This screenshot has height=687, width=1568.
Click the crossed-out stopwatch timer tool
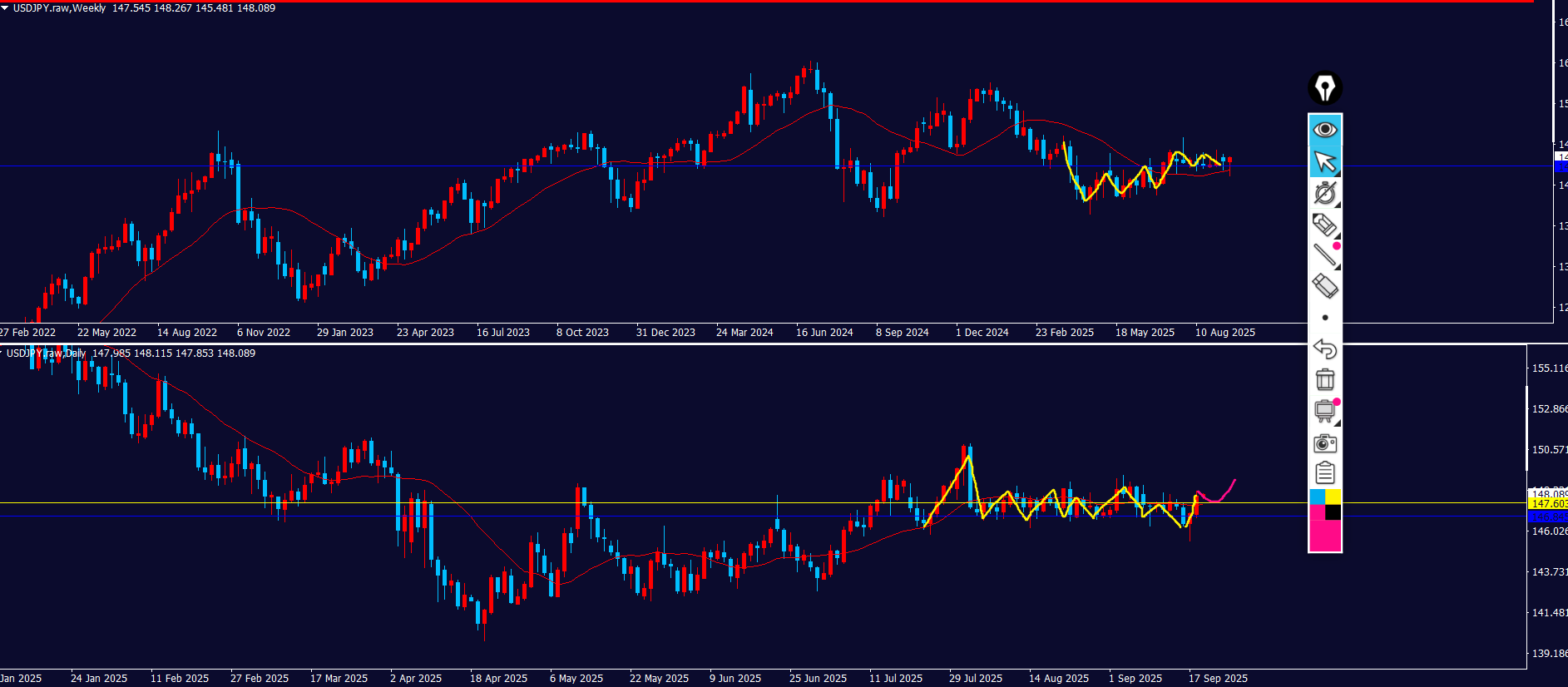click(1324, 193)
